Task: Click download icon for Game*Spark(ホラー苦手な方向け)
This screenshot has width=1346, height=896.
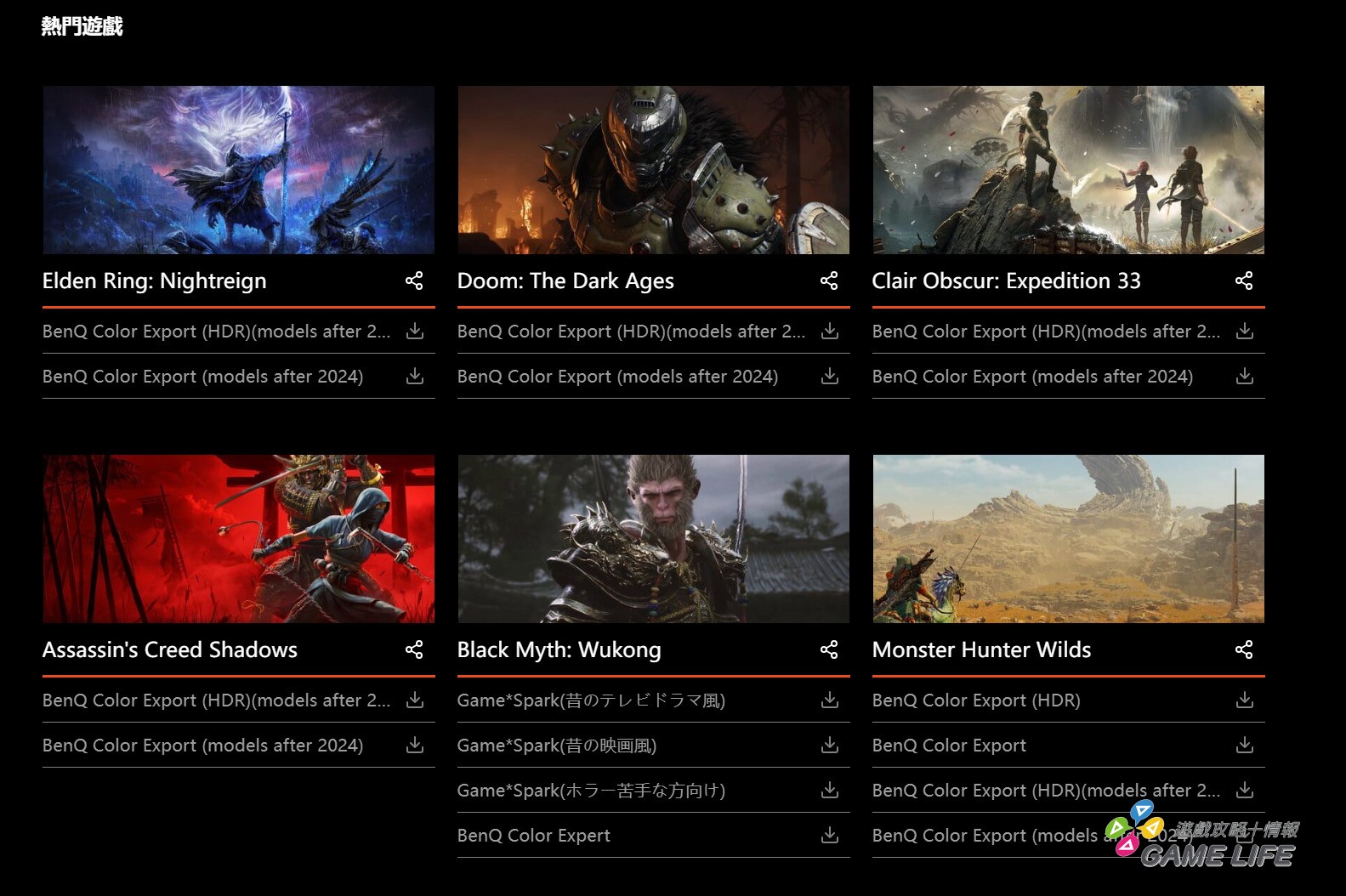Action: pyautogui.click(x=830, y=791)
